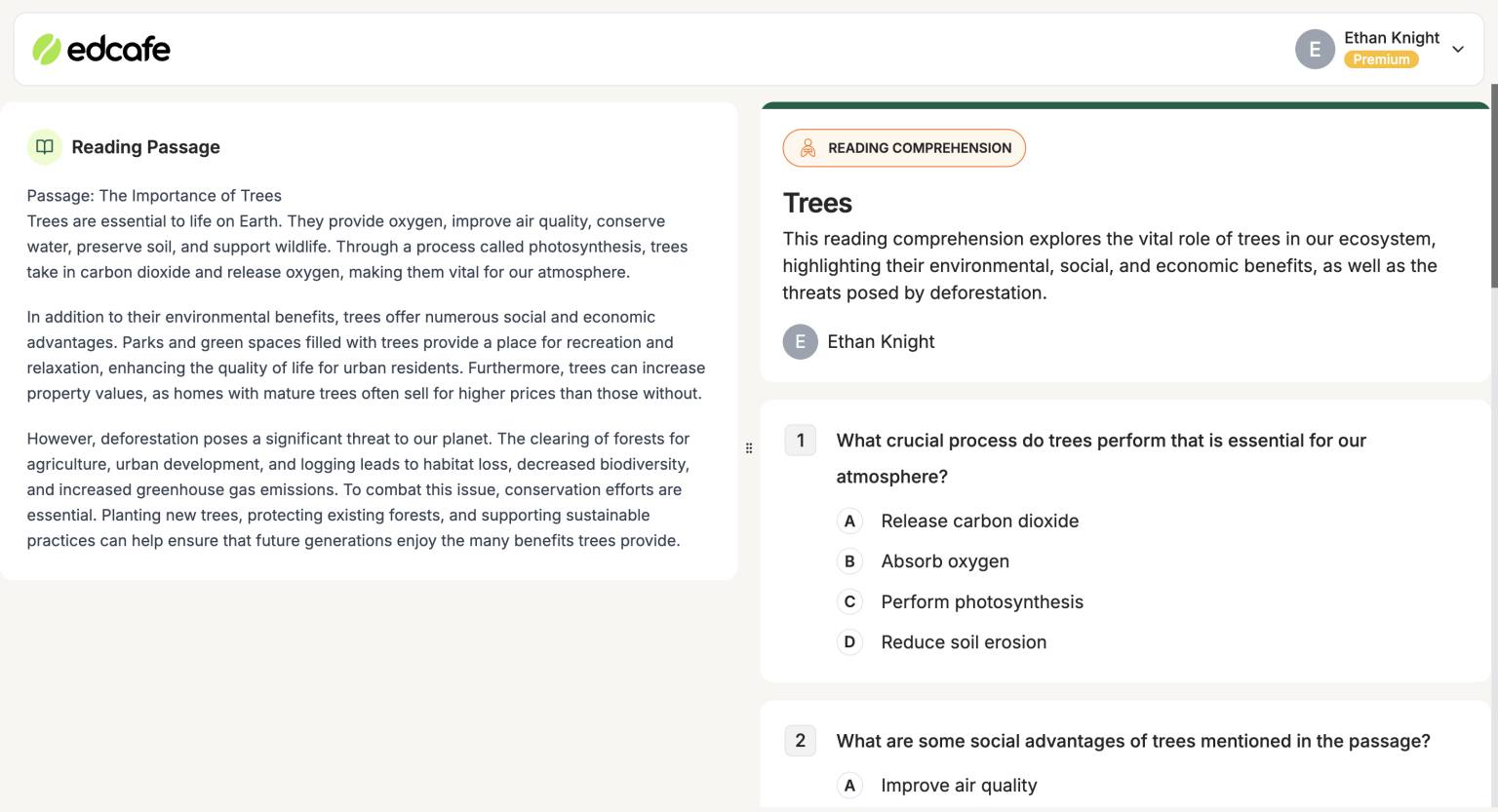Click the drag handle between the passage and questions

click(749, 447)
